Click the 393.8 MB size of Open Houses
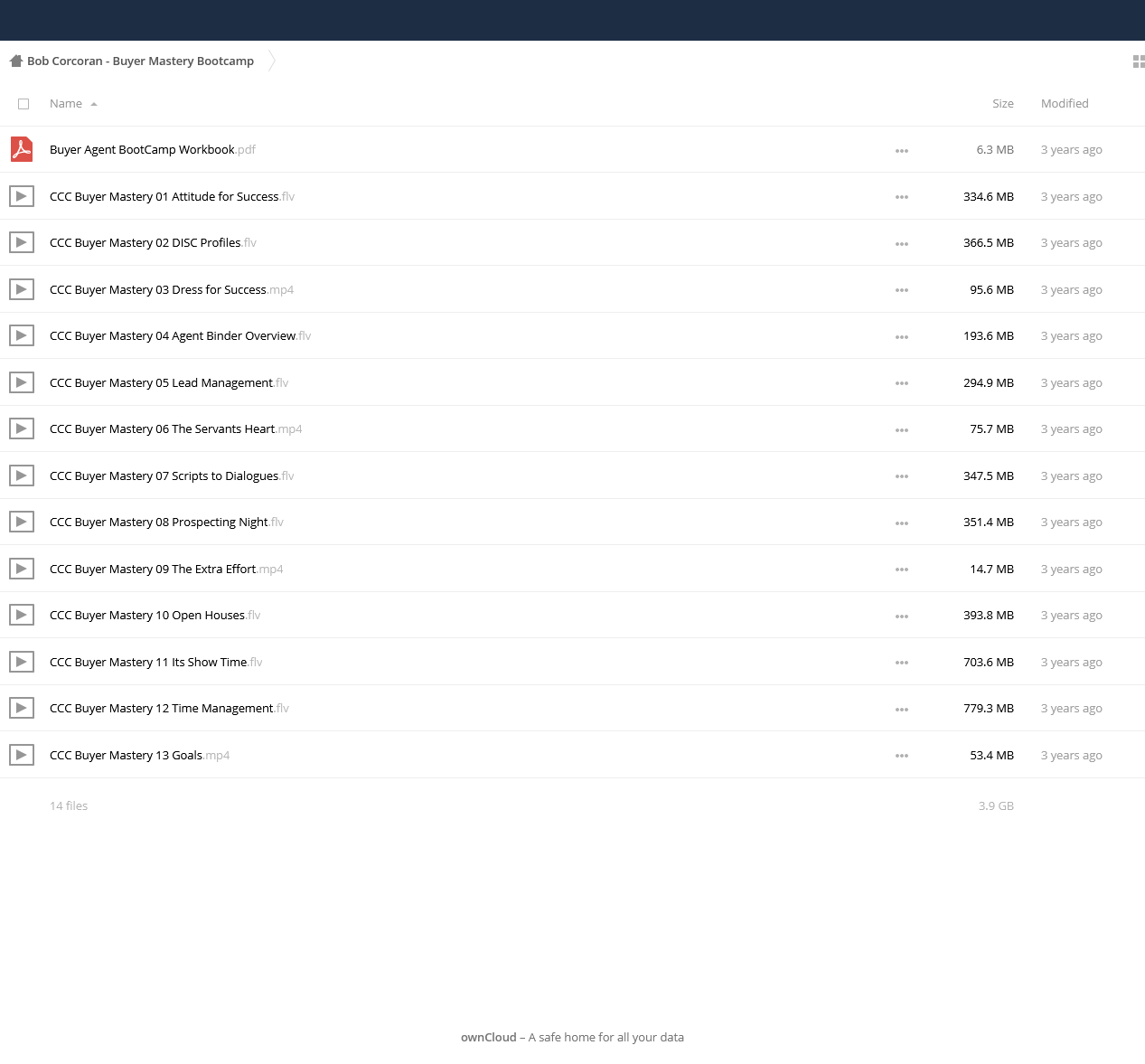 point(989,616)
